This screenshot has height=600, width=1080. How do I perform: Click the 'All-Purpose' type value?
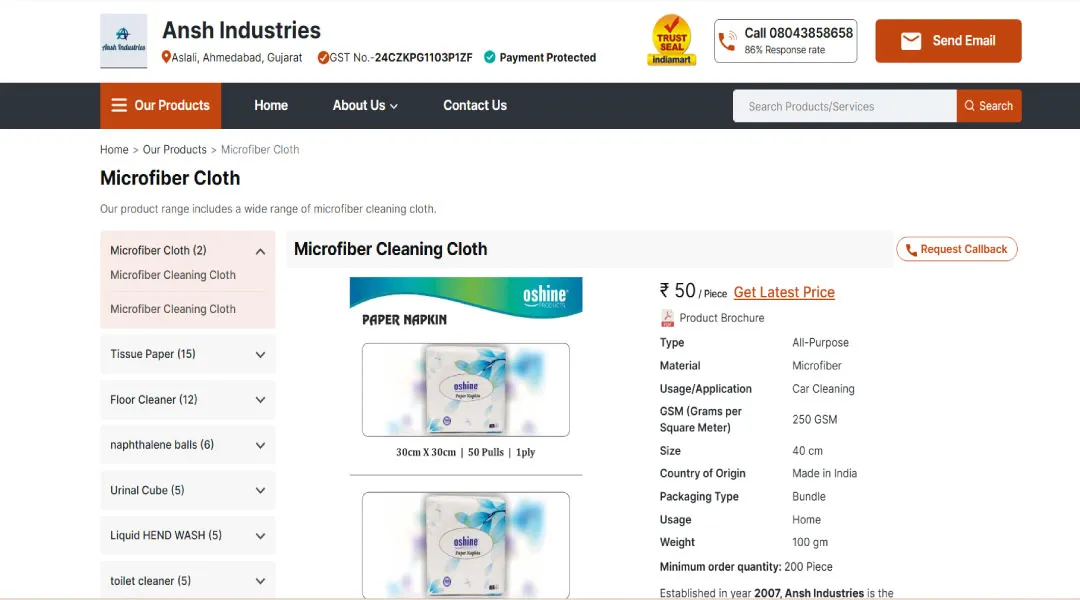click(820, 342)
